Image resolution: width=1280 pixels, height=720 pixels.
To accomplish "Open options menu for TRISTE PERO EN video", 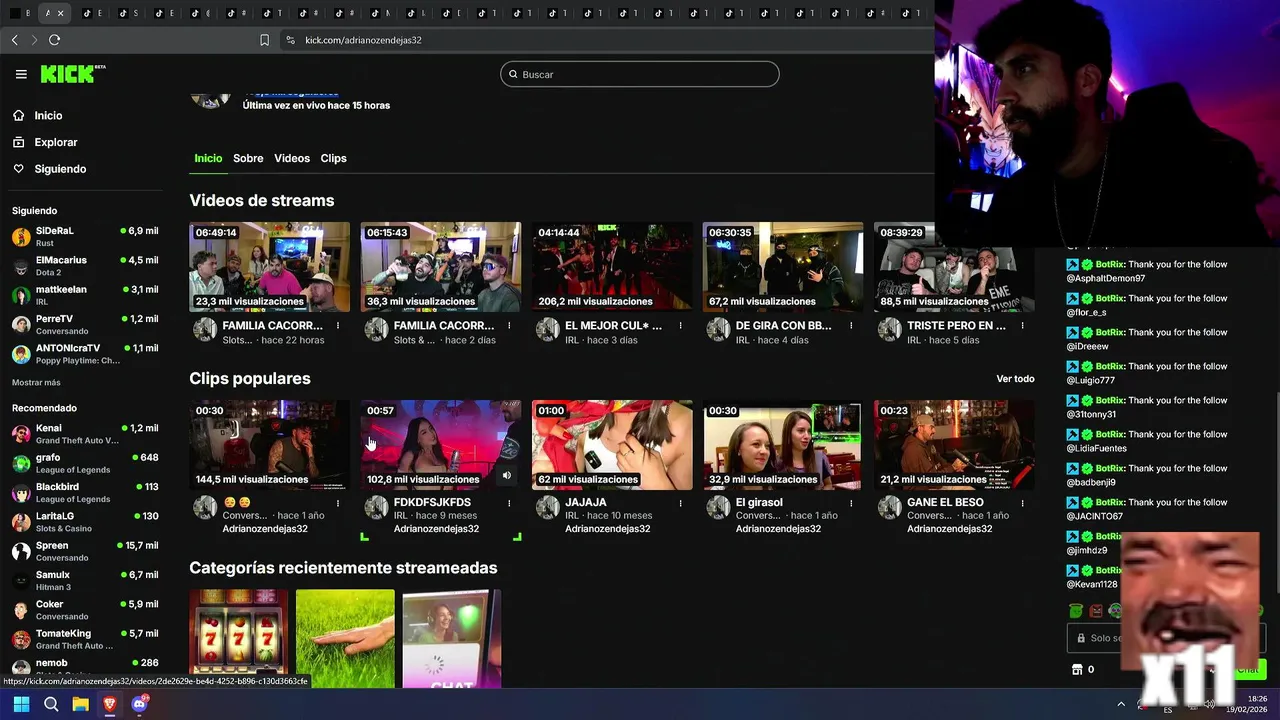I will click(1022, 326).
